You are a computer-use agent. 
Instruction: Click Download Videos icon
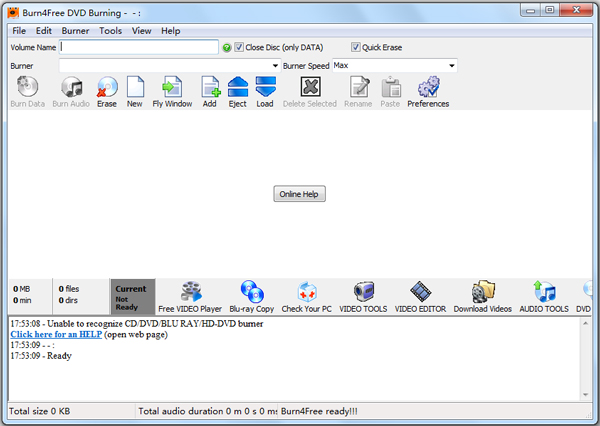(x=483, y=292)
